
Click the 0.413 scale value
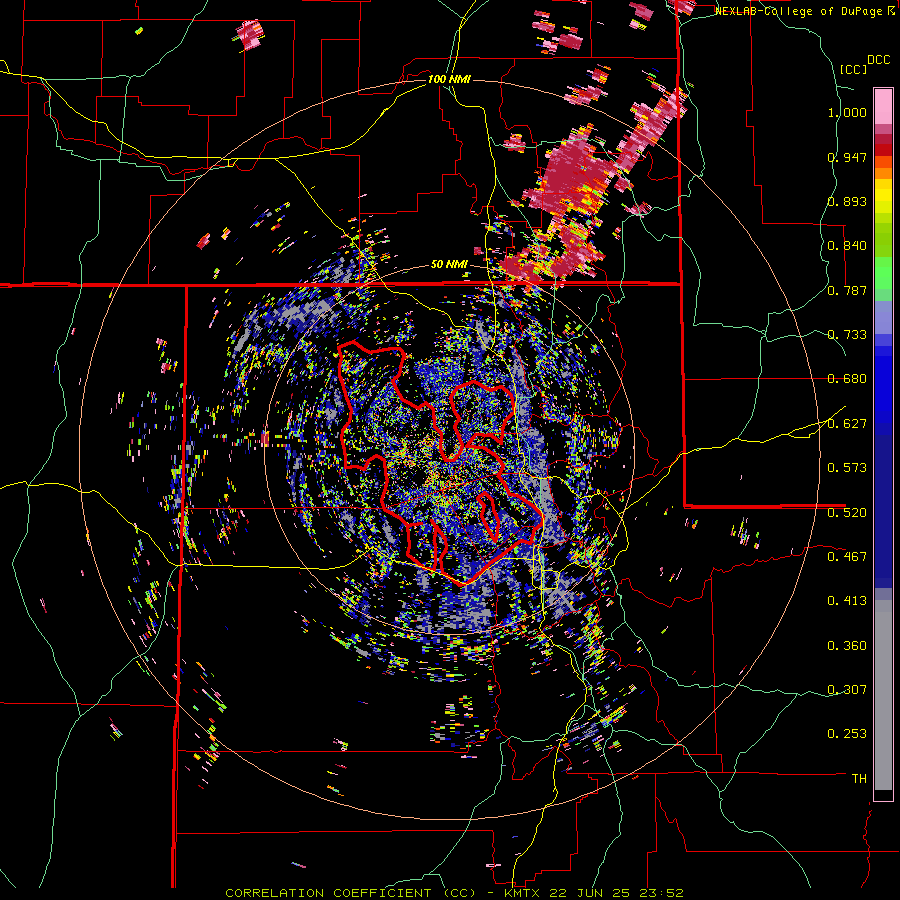[847, 601]
